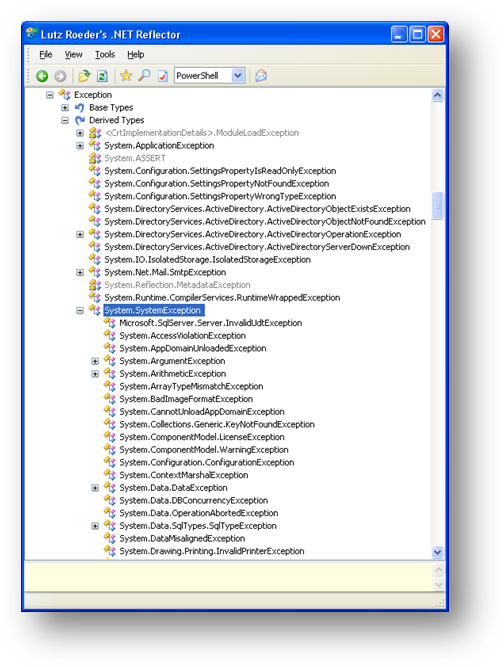Click the yellow star Bookmarks icon
Viewport: 504px width, 667px height.
126,76
